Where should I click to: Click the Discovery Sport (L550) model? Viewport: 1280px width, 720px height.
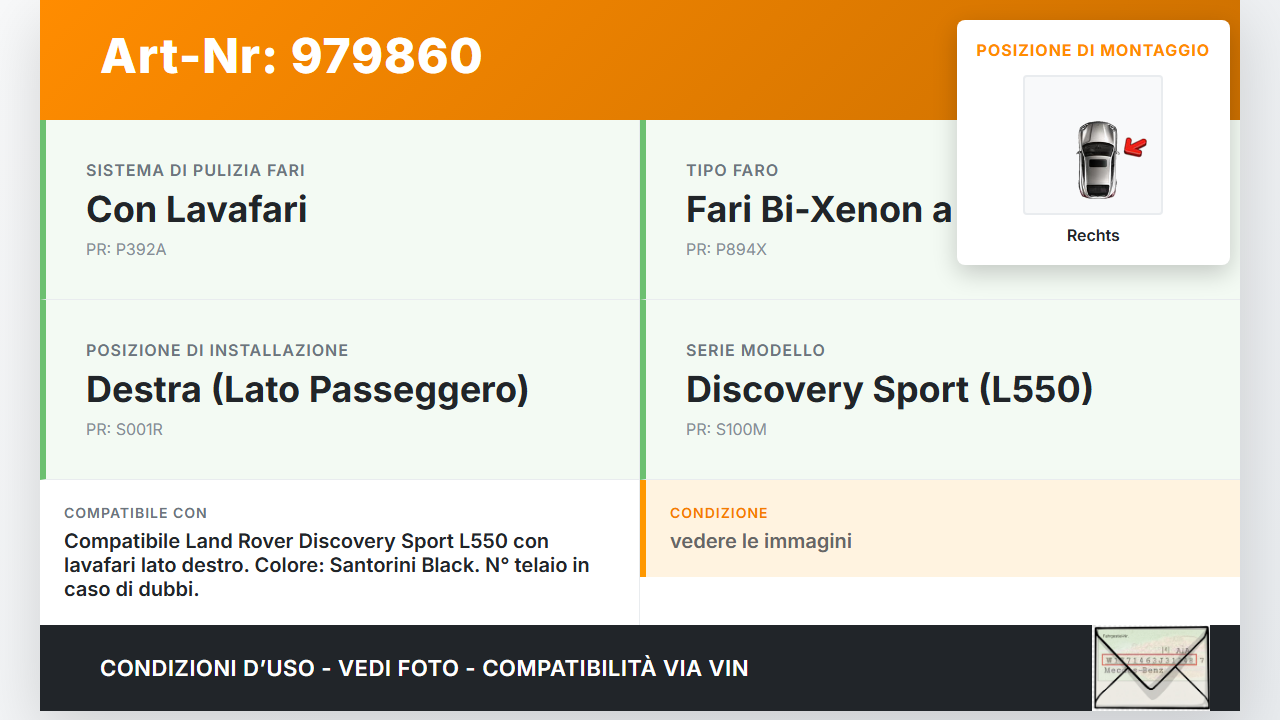pos(889,389)
